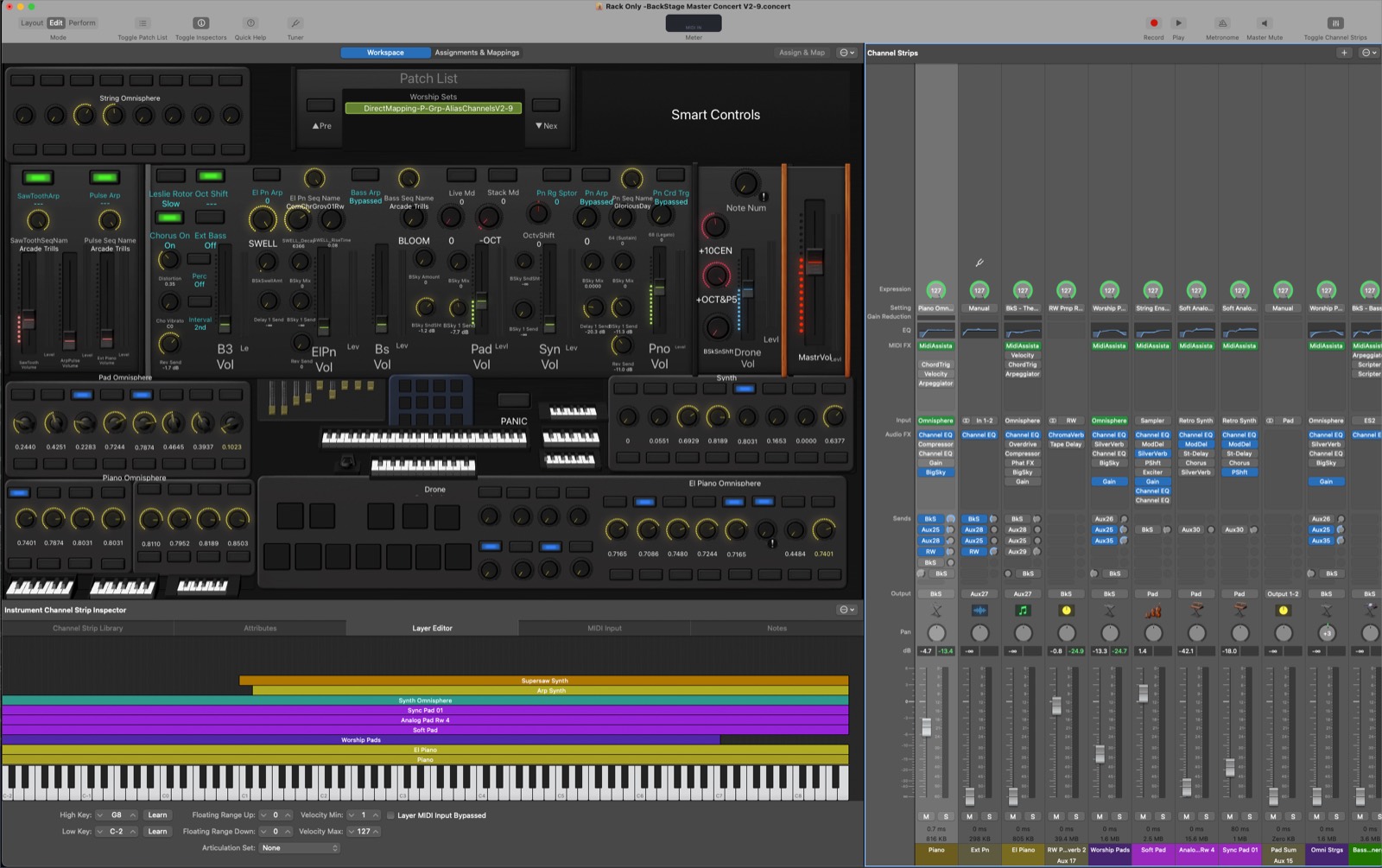Open the Instrument Channel Strip Inspector action menu

point(846,610)
